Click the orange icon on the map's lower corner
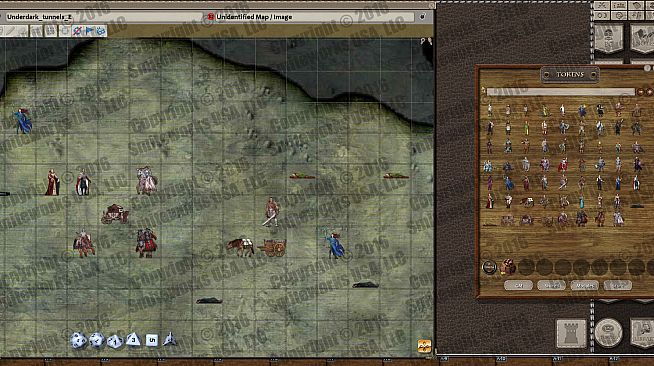This screenshot has height=366, width=654. point(424,346)
